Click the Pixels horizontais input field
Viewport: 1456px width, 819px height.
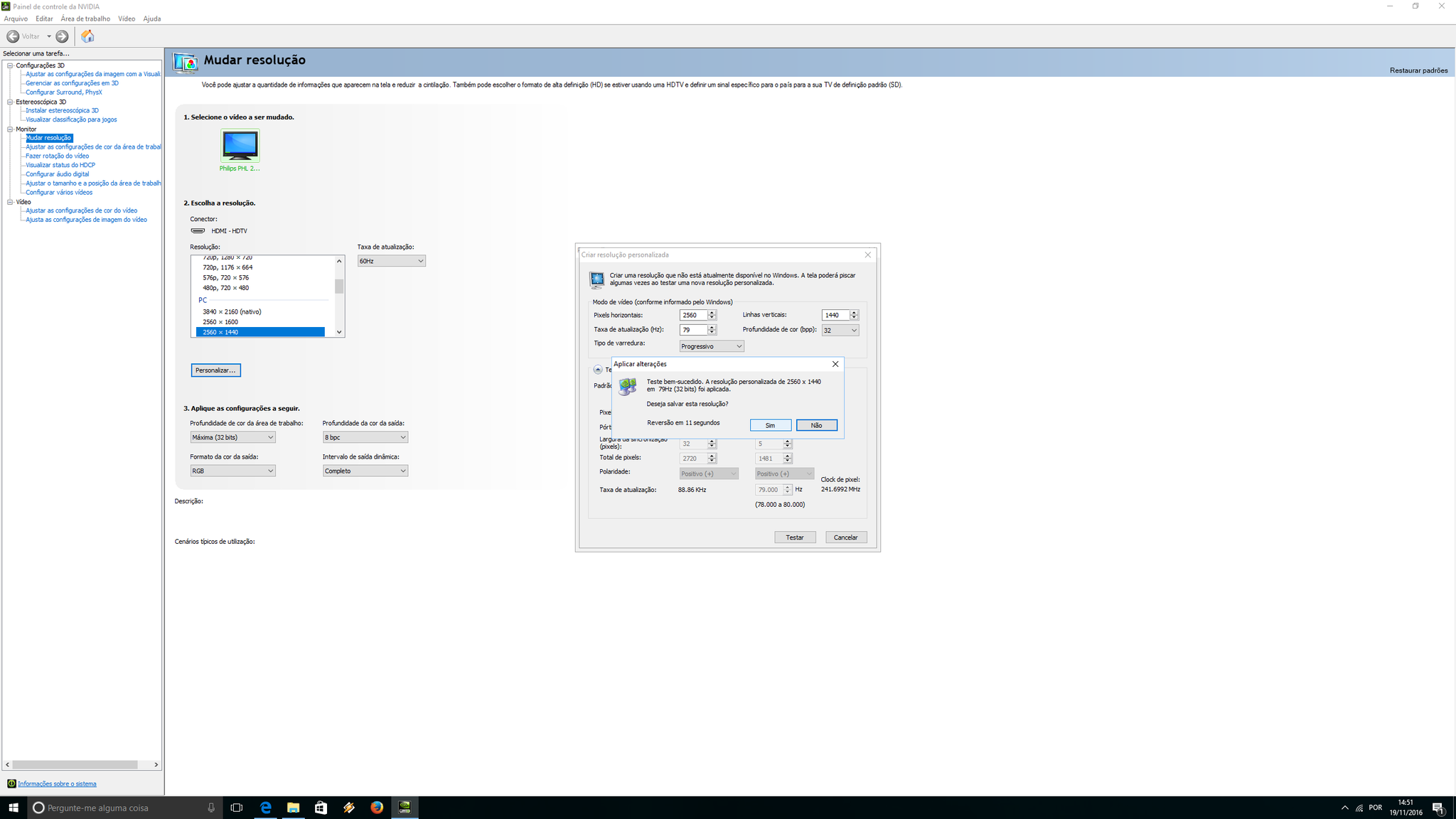pyautogui.click(x=693, y=315)
